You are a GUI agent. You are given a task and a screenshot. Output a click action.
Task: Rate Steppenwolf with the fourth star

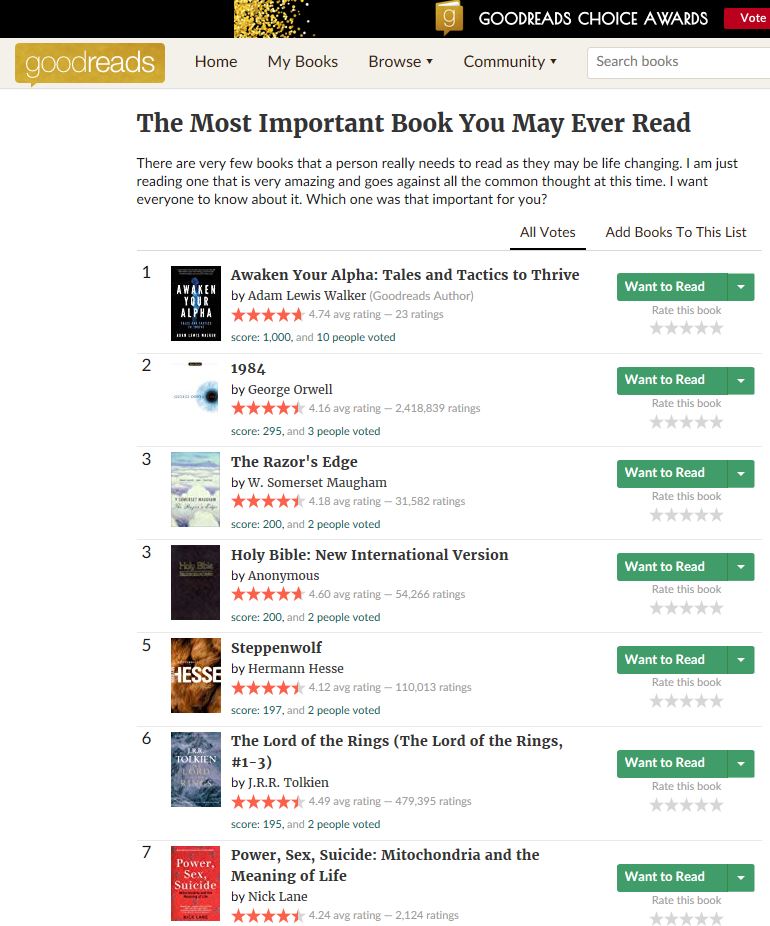coord(702,701)
